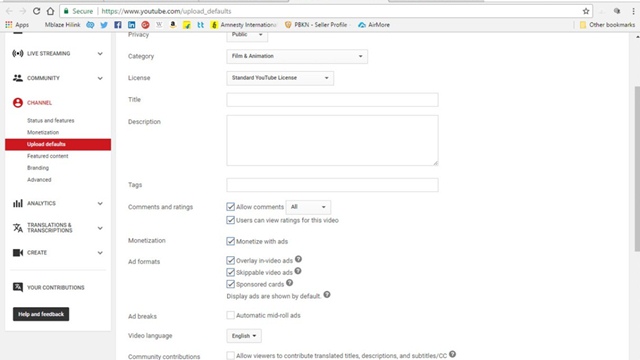640x360 pixels.
Task: Open Branding in sidebar
Action: pos(38,168)
